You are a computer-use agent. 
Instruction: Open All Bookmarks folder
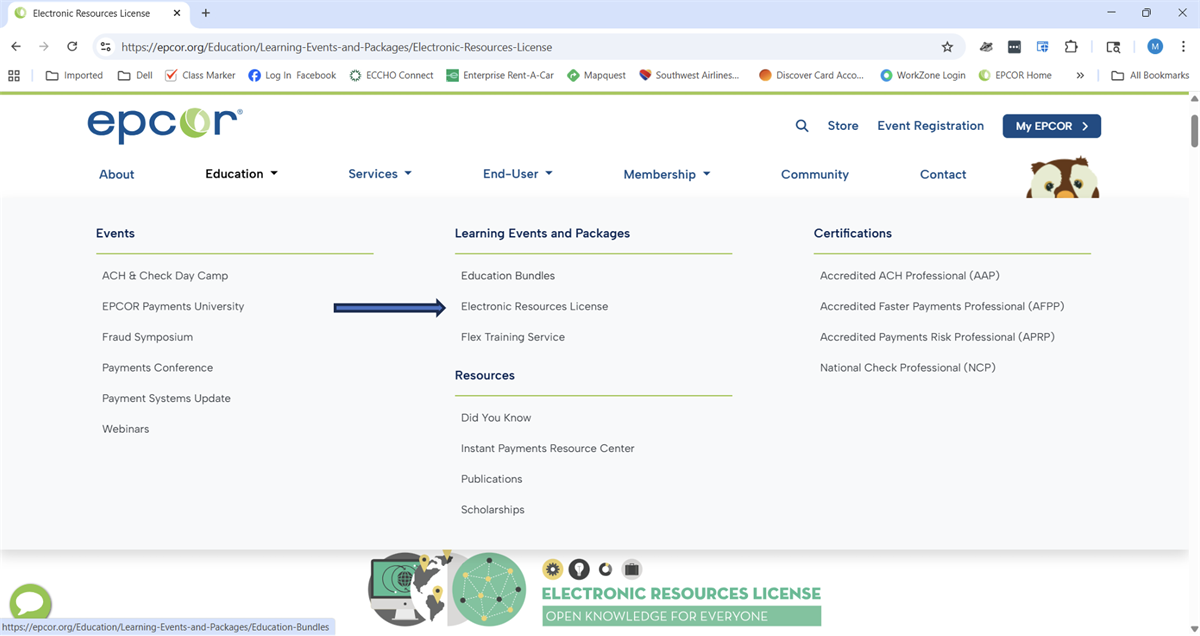[1150, 75]
